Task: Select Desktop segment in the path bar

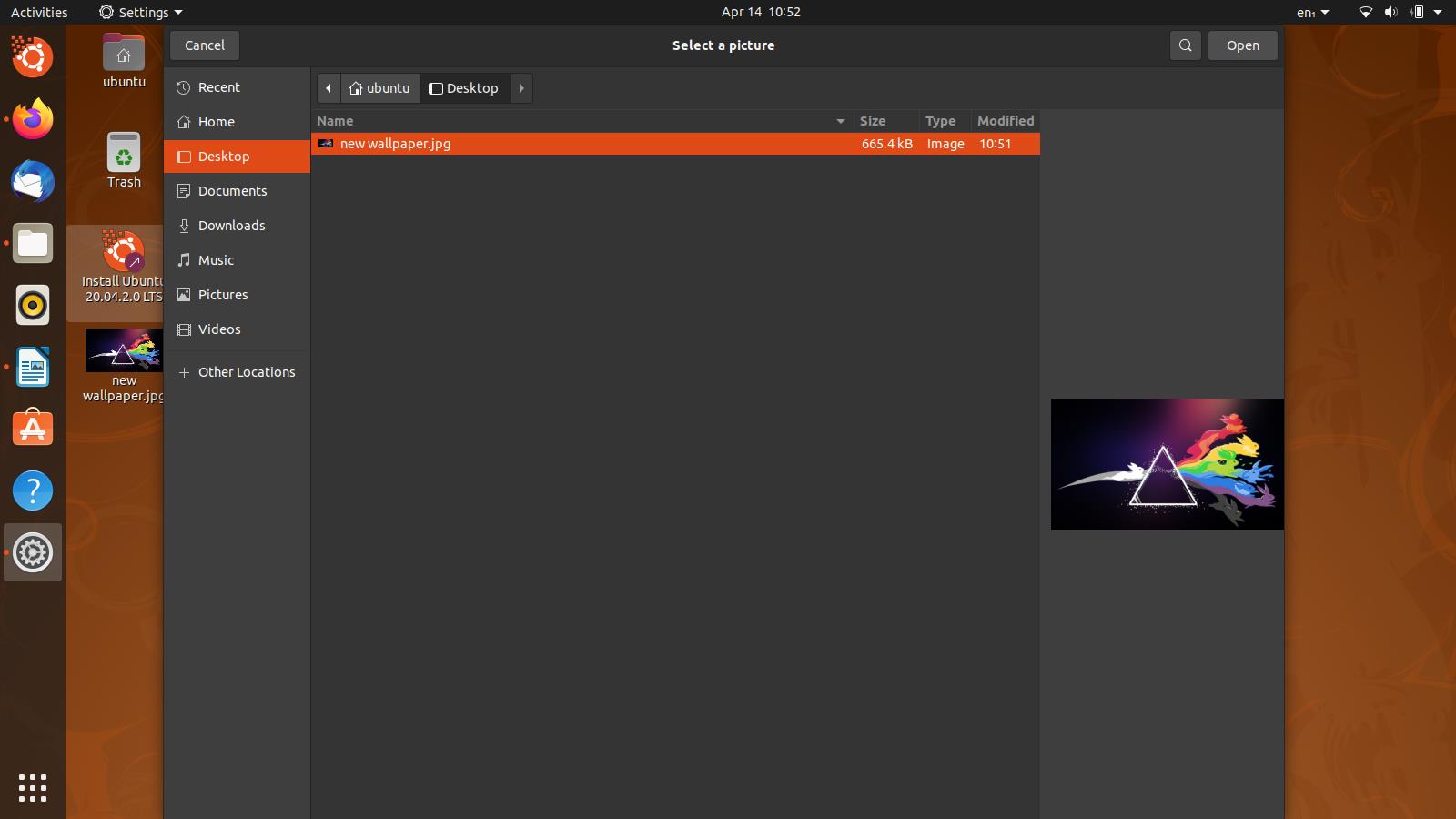Action: coord(464,88)
